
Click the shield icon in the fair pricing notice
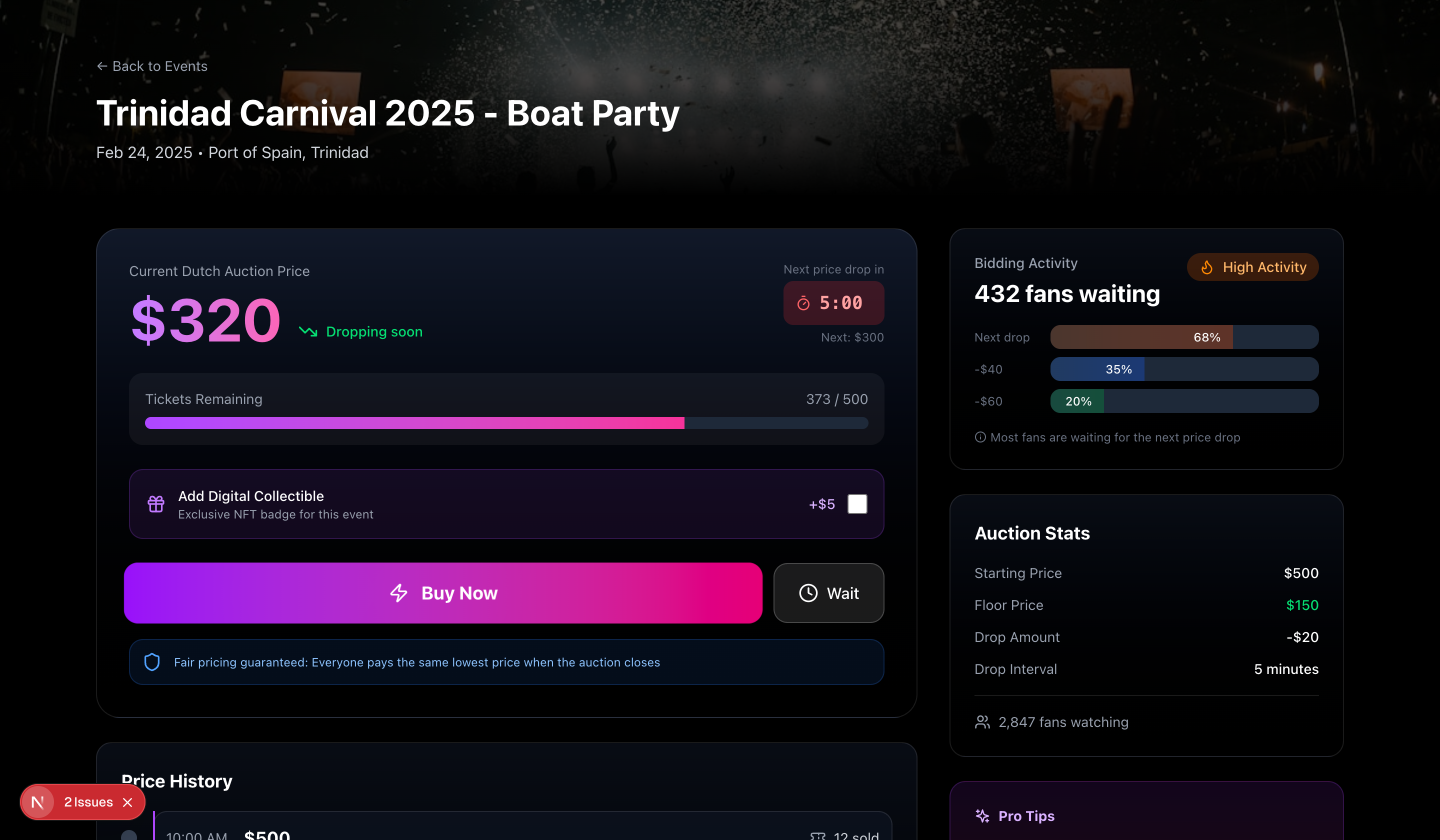tap(152, 661)
